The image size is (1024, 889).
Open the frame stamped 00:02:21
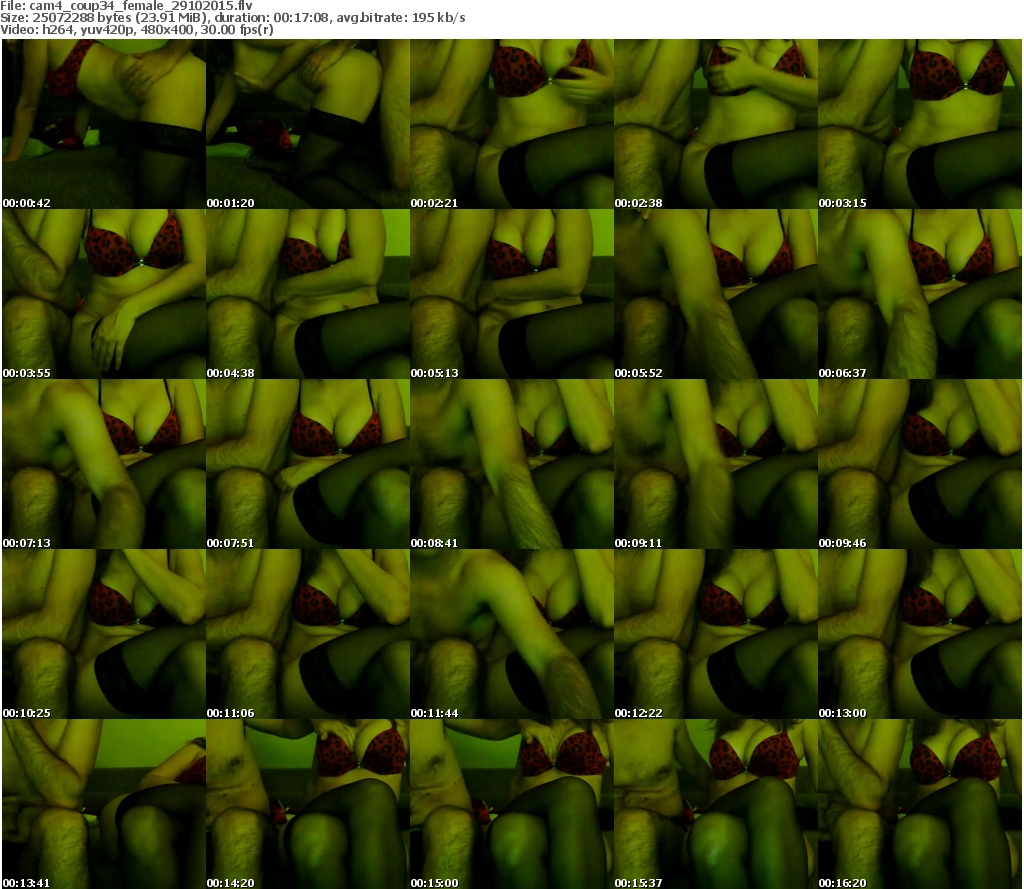point(512,124)
